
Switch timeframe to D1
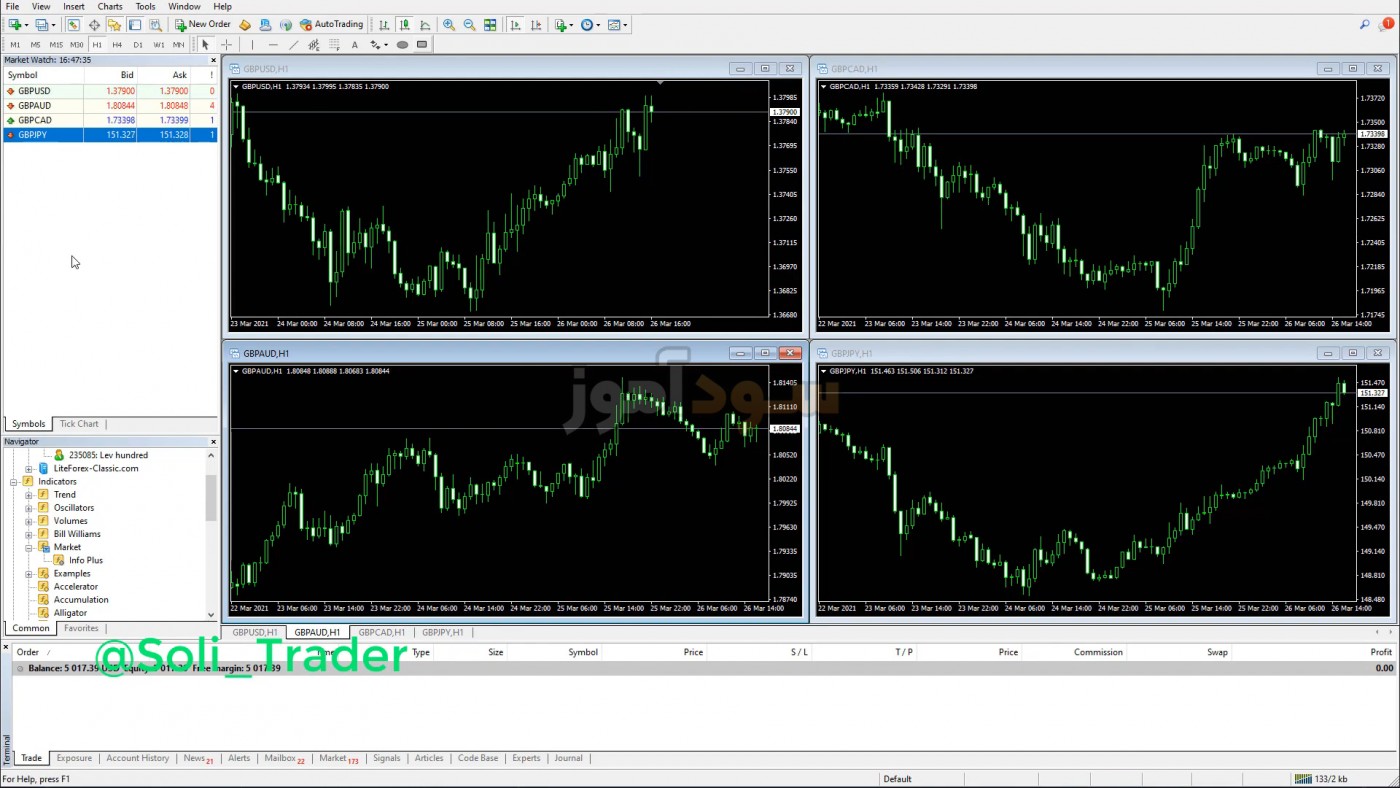click(x=138, y=45)
